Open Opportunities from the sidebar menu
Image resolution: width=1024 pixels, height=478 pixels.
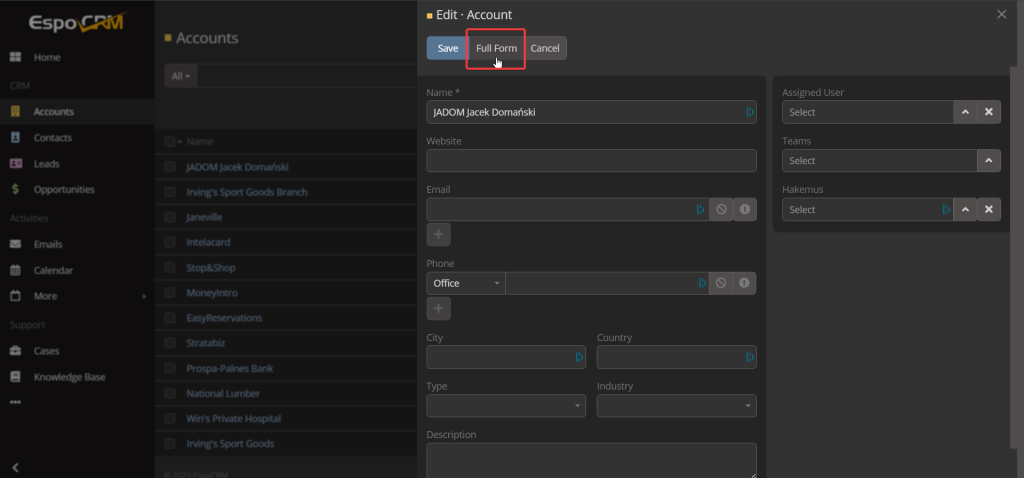pyautogui.click(x=63, y=189)
